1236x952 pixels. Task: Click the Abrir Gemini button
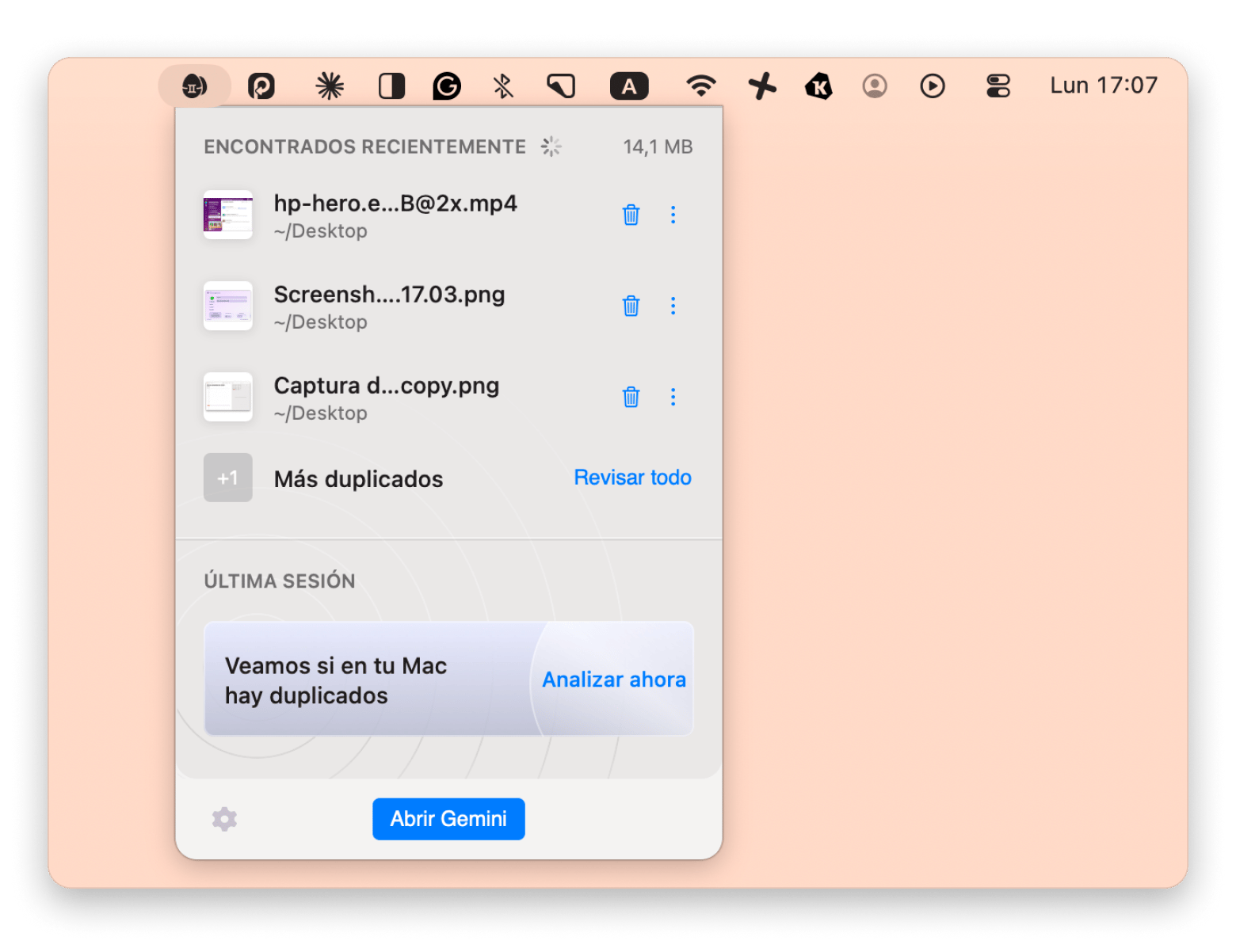(448, 819)
